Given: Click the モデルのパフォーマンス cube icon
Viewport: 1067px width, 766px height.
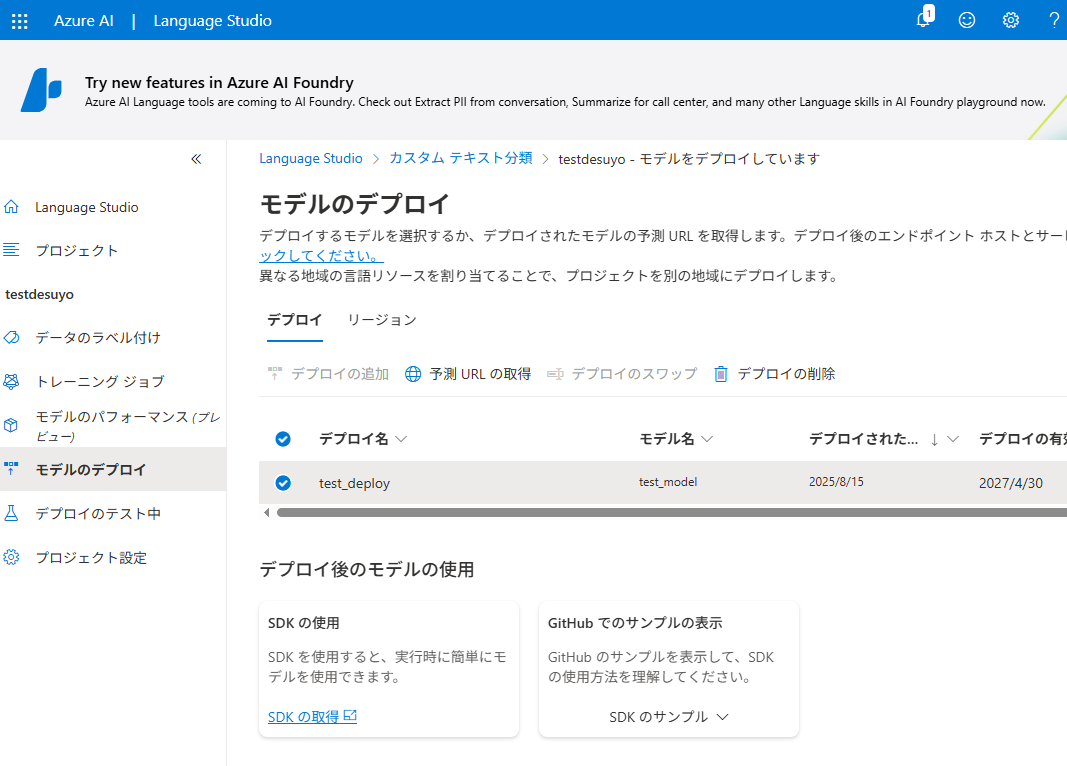Looking at the screenshot, I should pyautogui.click(x=12, y=425).
